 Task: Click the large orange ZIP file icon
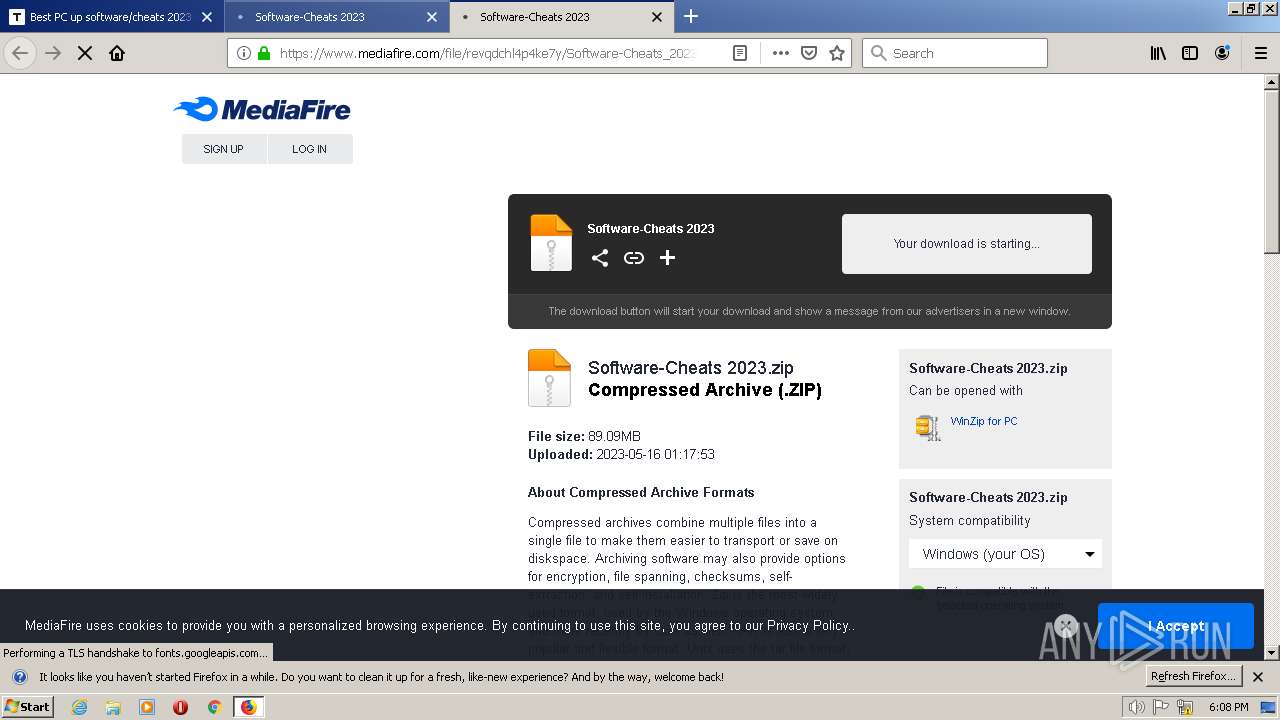coord(549,378)
